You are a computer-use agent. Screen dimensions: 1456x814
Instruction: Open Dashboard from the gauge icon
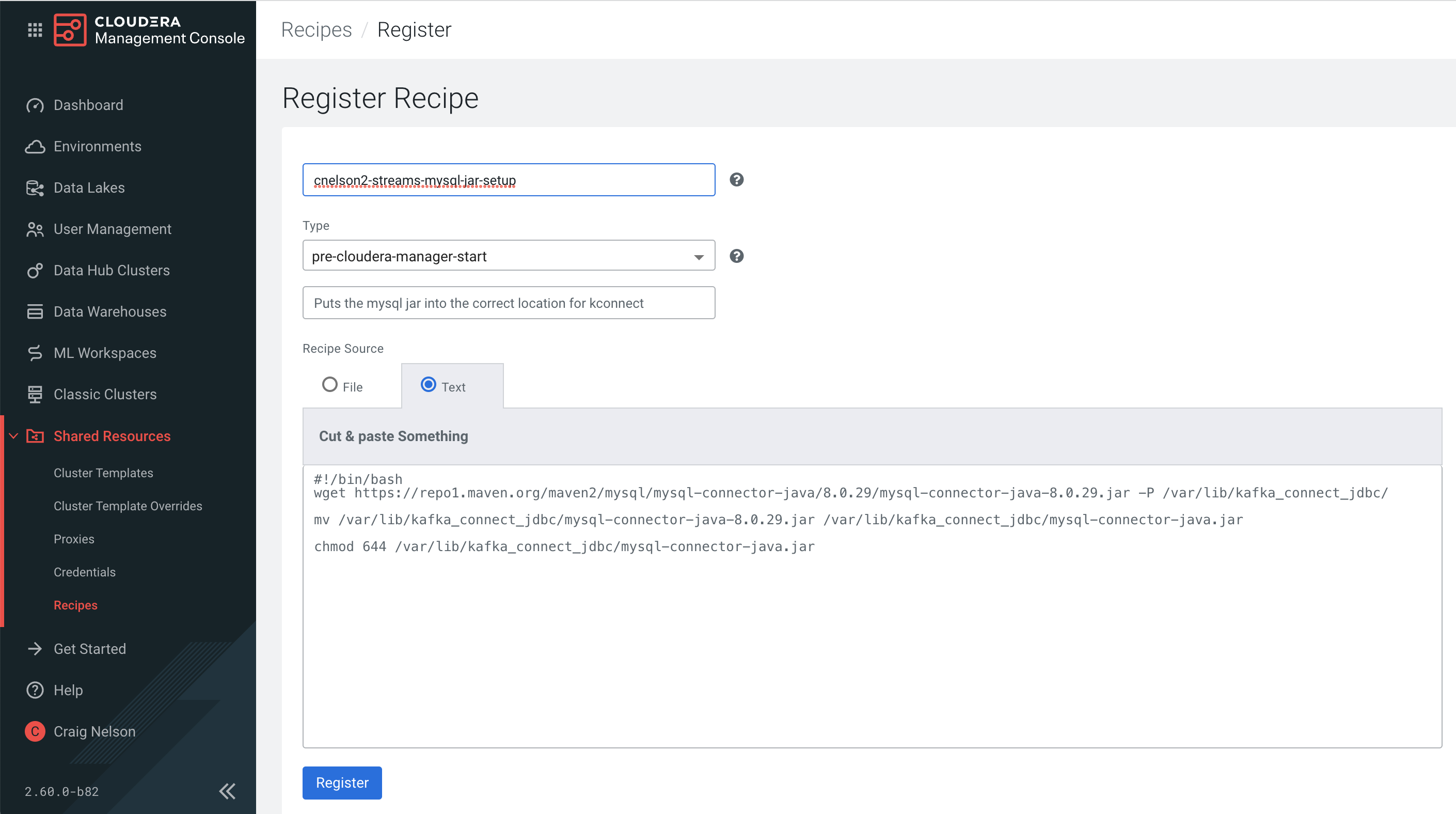click(35, 105)
